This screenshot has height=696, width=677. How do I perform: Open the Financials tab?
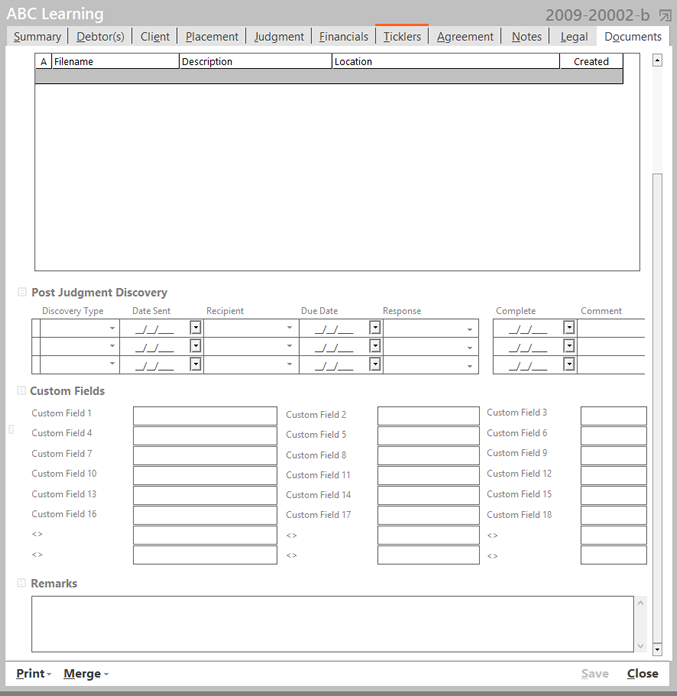tap(344, 36)
